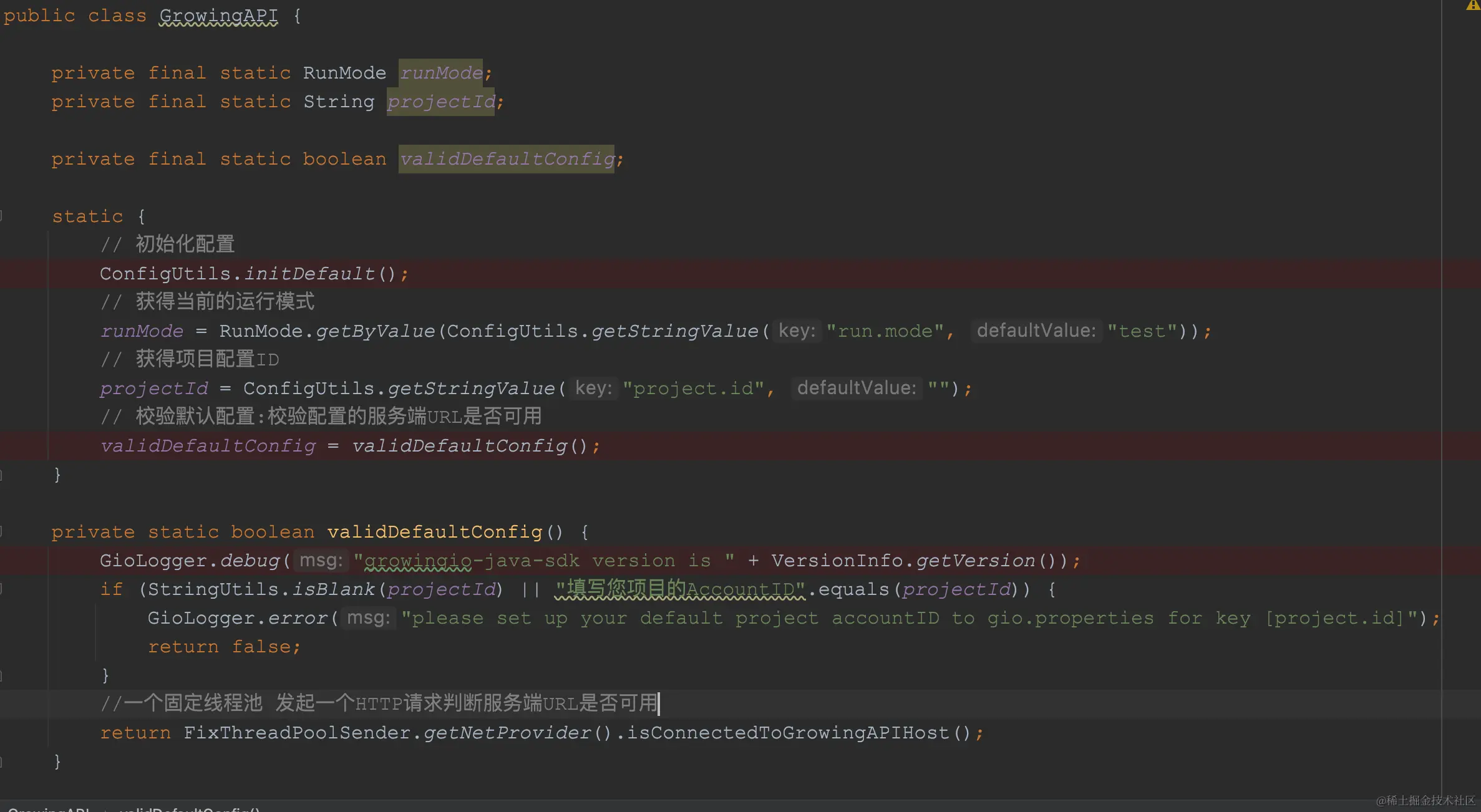Viewport: 1481px width, 812px height.
Task: Click the yellow inspection warning icon
Action: click(1473, 5)
